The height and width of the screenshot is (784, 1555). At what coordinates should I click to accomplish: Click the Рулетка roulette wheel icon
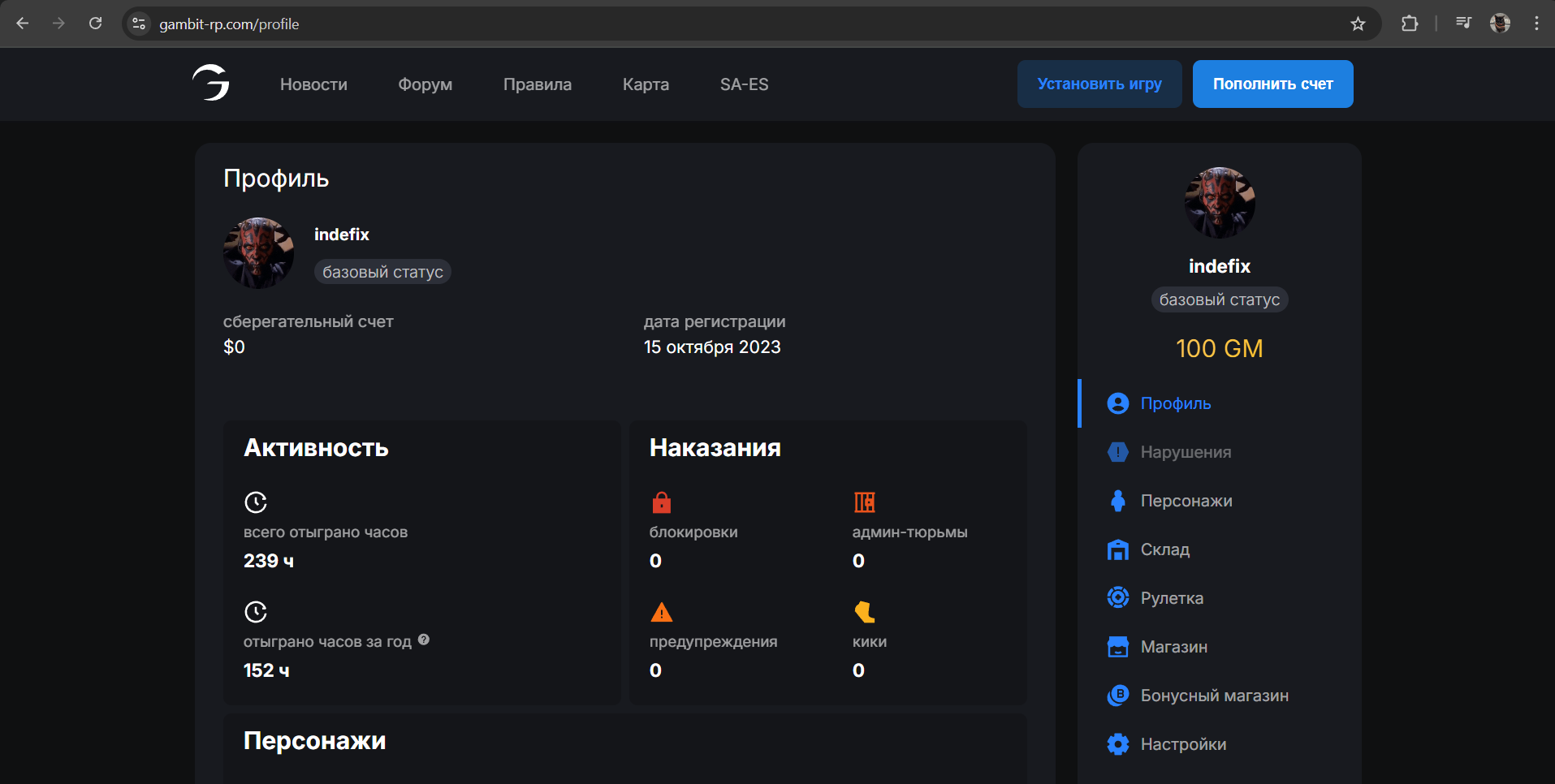point(1118,598)
